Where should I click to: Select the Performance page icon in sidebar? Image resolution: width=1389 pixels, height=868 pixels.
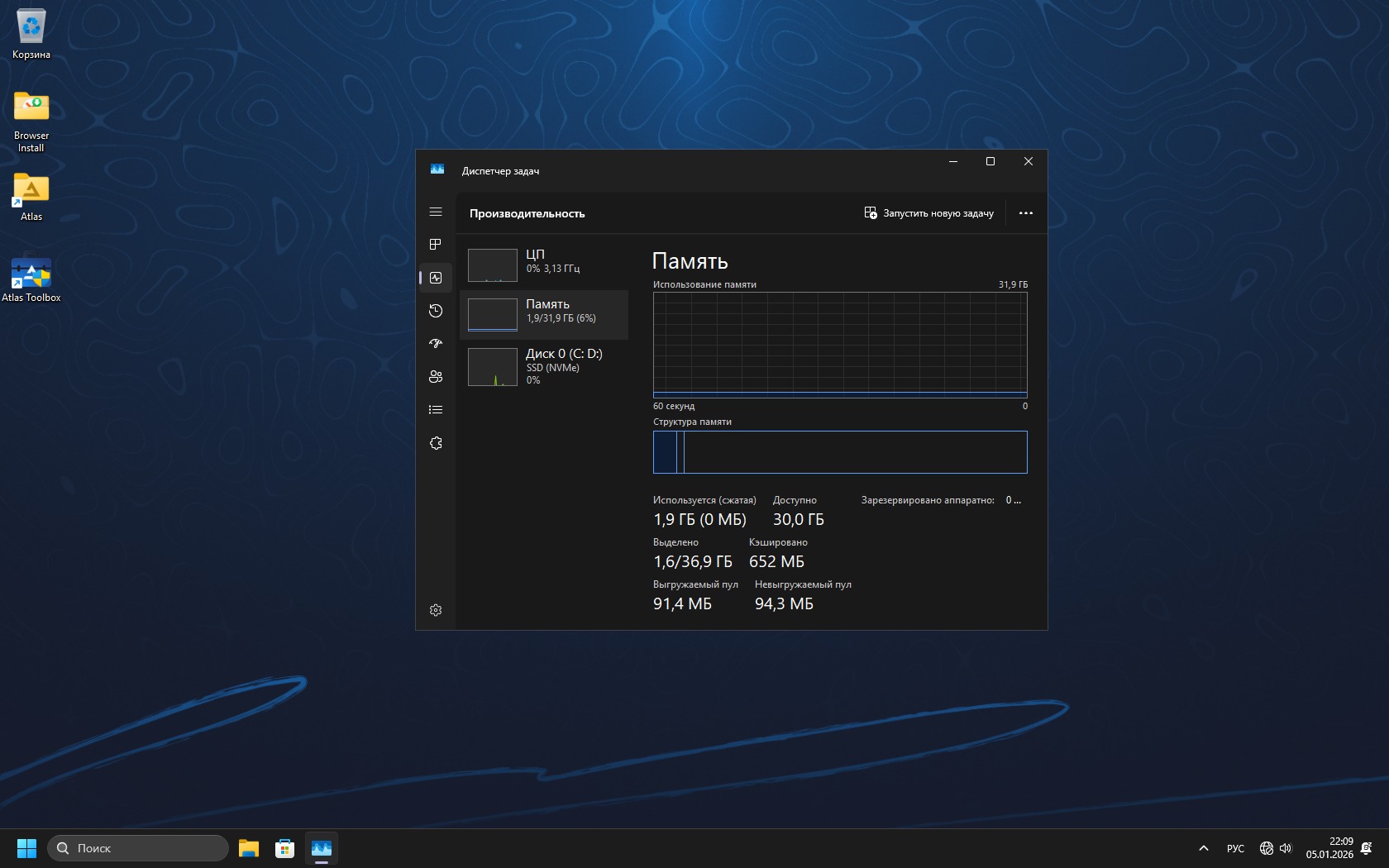(x=436, y=278)
